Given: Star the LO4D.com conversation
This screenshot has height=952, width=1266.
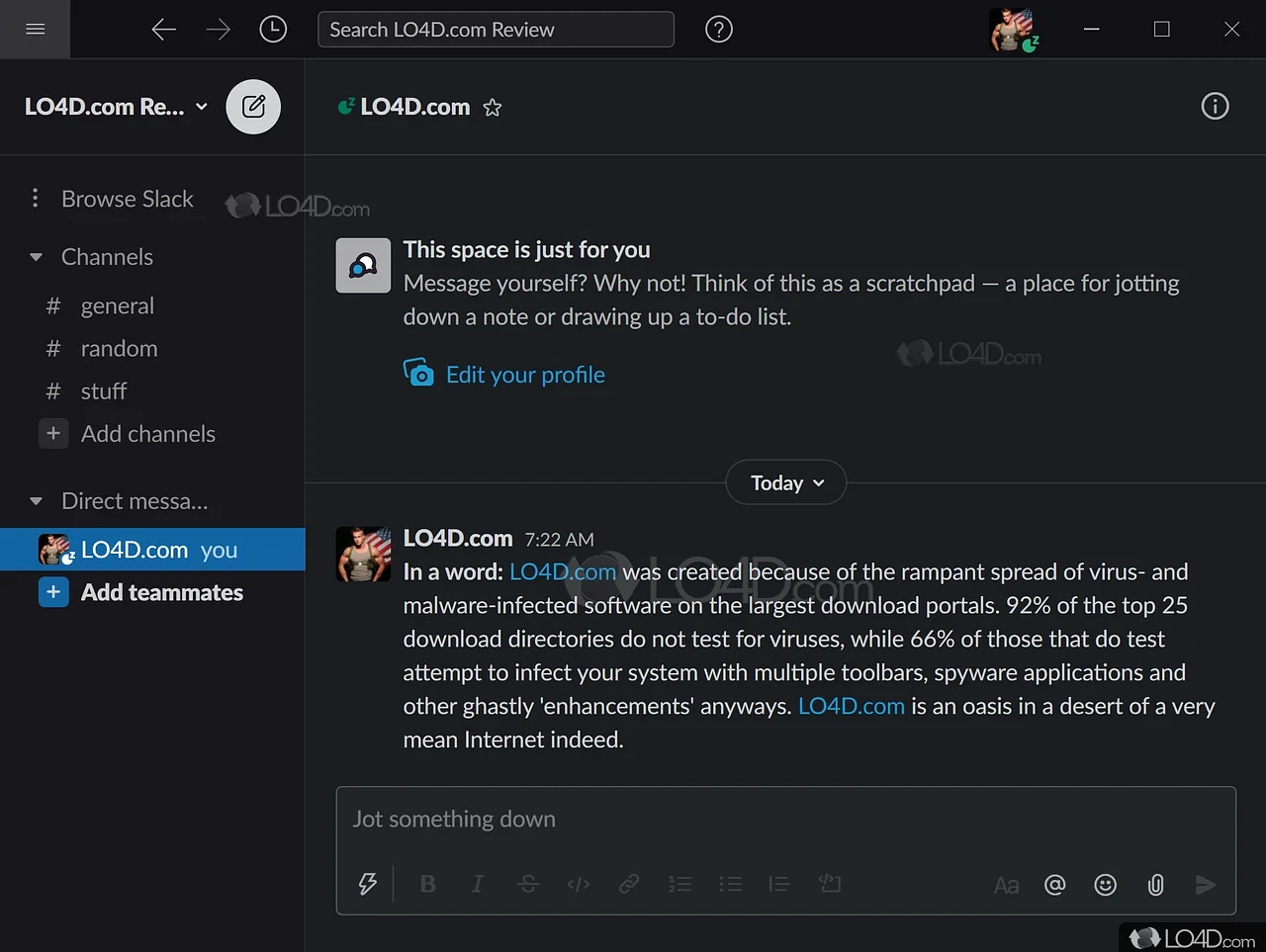Looking at the screenshot, I should point(493,108).
